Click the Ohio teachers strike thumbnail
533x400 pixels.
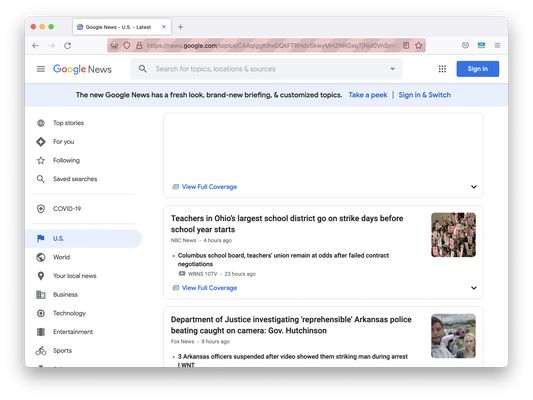(453, 235)
